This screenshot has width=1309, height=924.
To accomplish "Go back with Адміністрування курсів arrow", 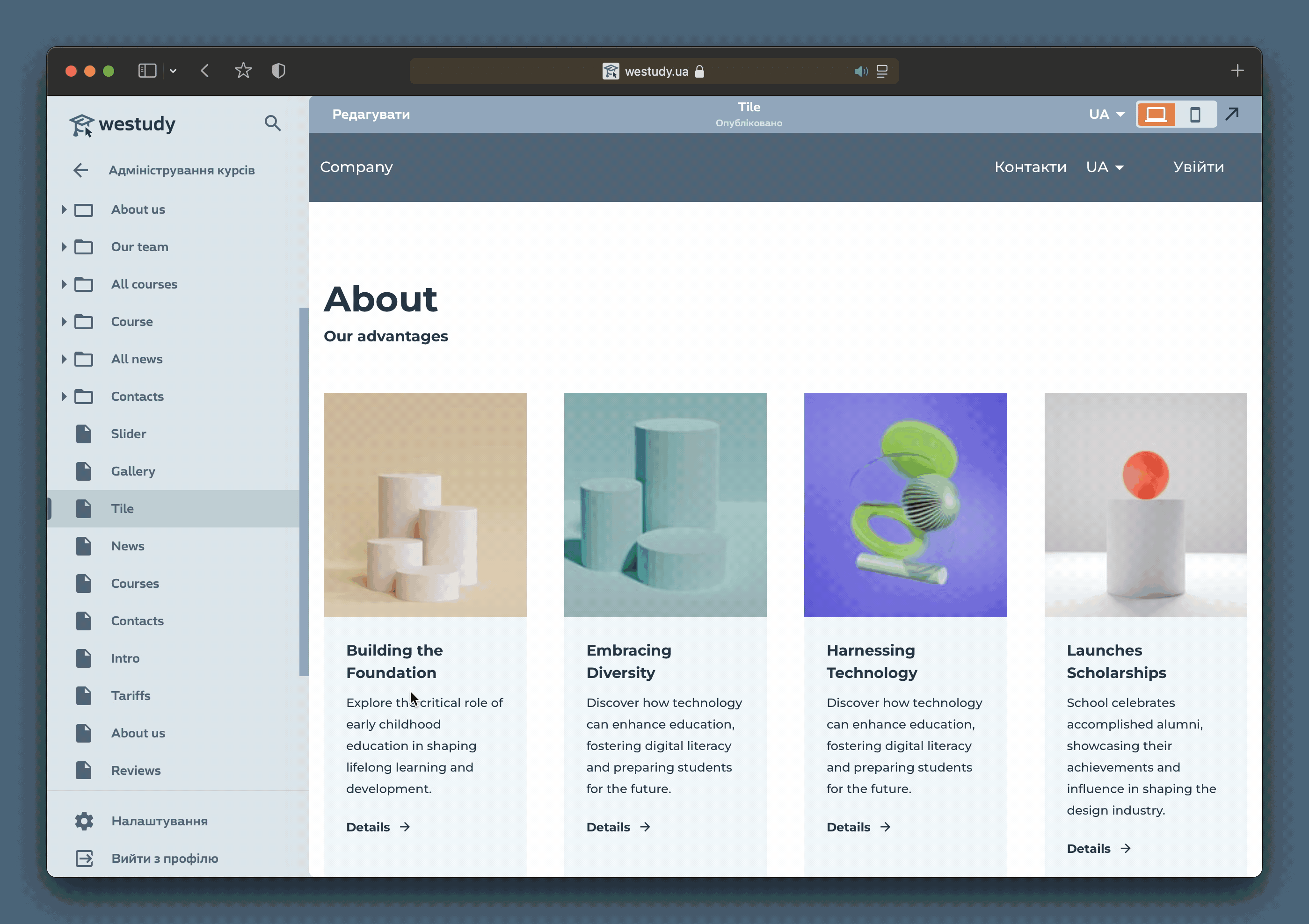I will (81, 170).
